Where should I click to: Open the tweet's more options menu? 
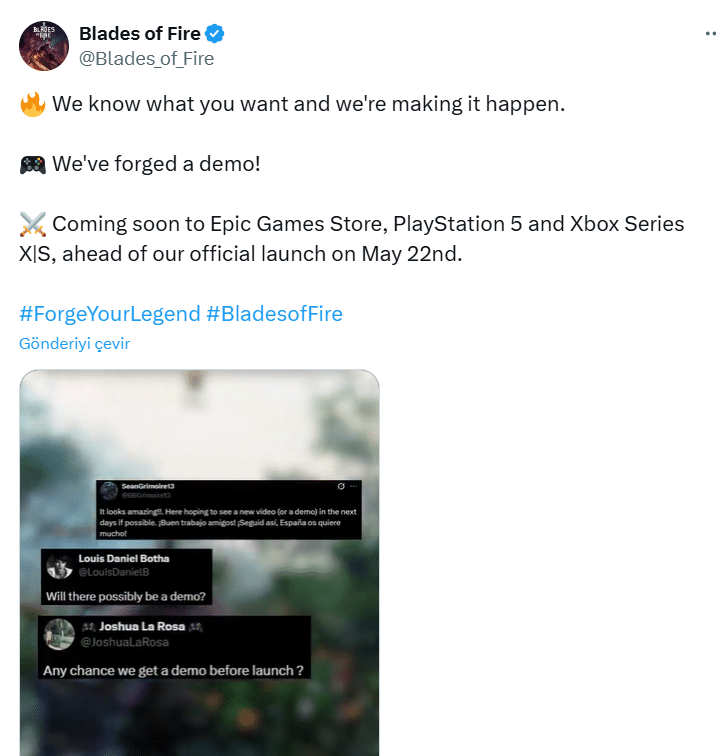click(x=710, y=32)
